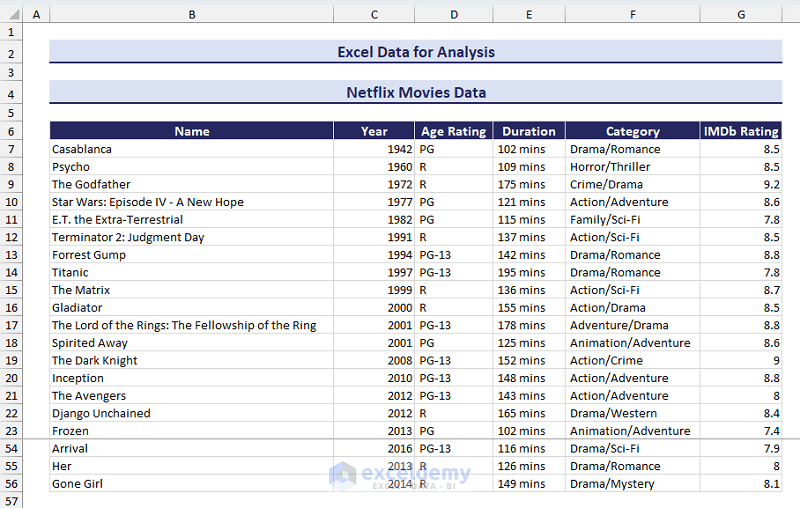Click Titanic's duration 195 mins cell

pos(528,272)
